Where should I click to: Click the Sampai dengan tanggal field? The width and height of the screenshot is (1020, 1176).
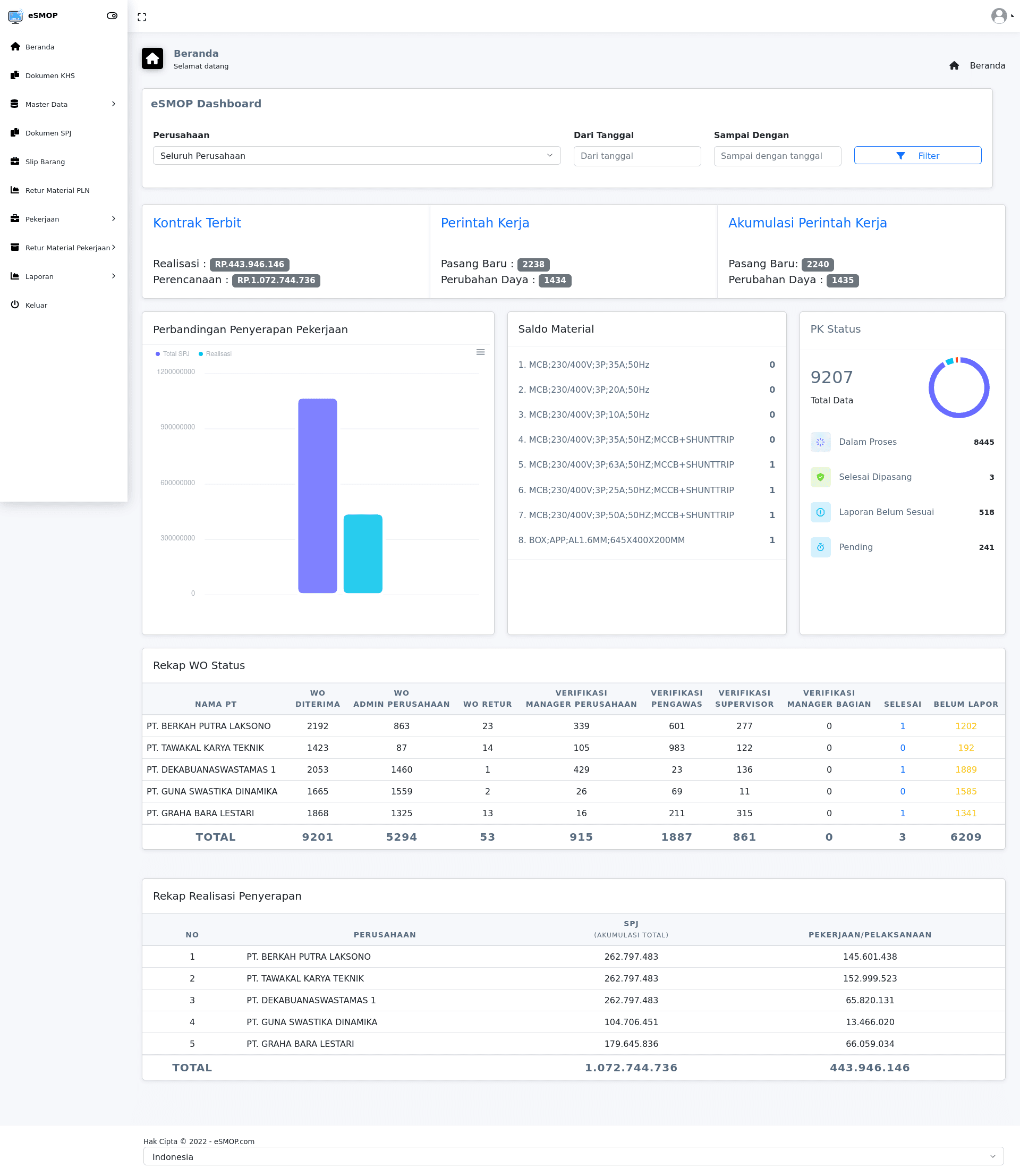777,156
